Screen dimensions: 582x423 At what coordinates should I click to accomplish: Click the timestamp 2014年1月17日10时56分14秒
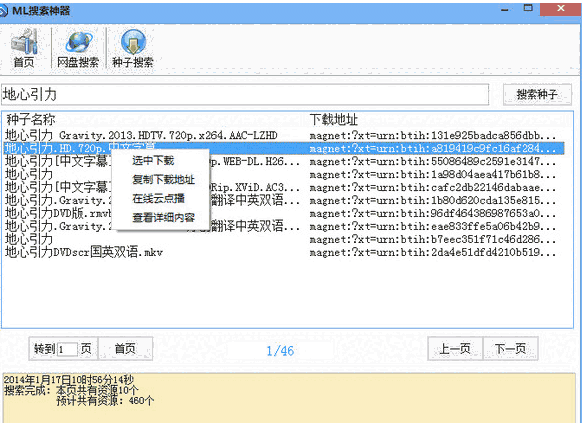(x=68, y=380)
